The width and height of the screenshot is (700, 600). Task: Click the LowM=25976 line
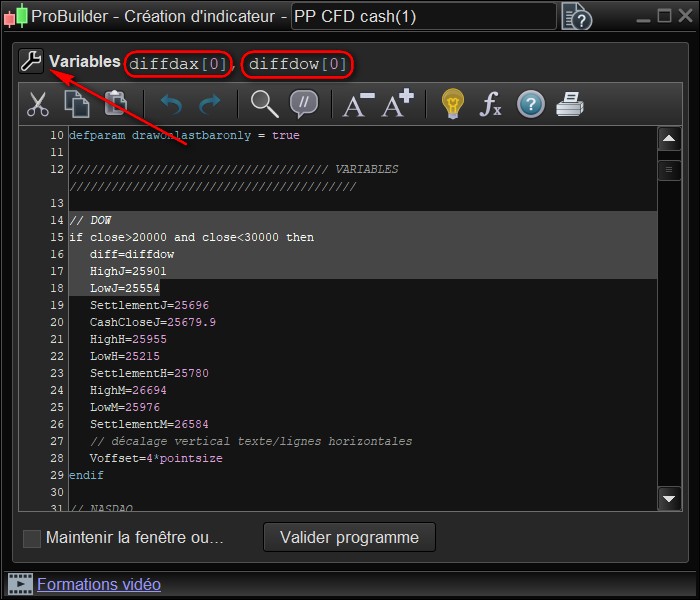point(125,407)
